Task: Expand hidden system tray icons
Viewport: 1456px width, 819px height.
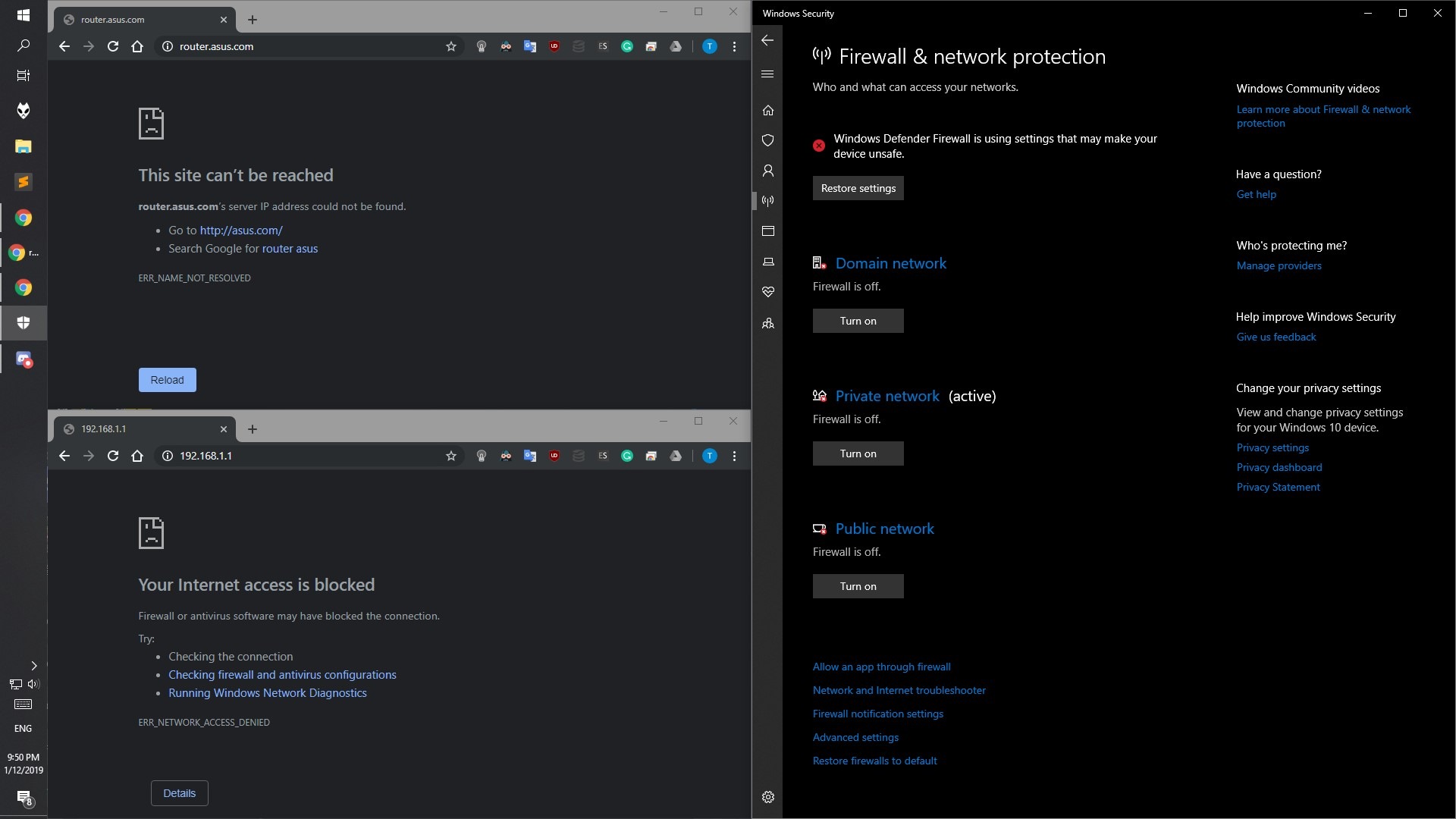Action: [33, 666]
